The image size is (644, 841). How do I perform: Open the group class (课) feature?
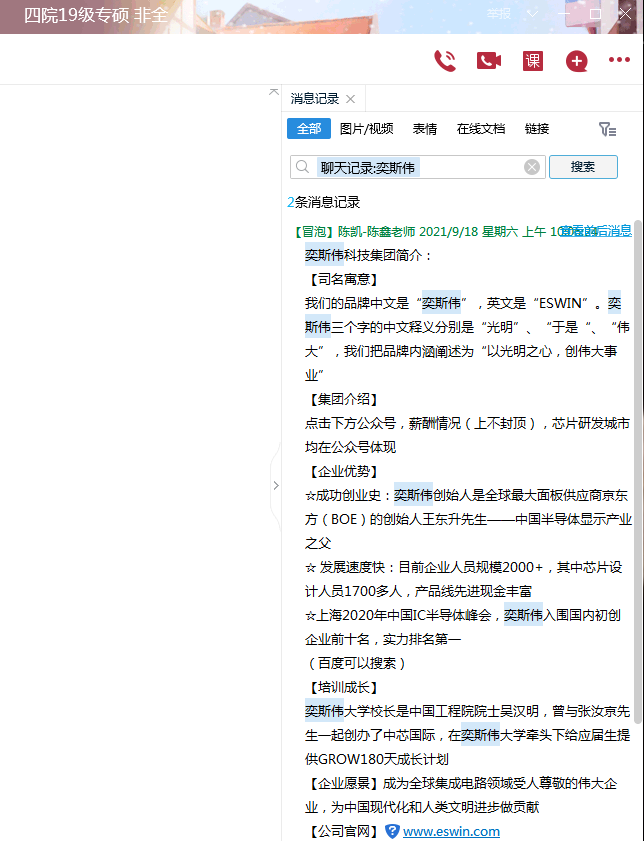pos(532,61)
